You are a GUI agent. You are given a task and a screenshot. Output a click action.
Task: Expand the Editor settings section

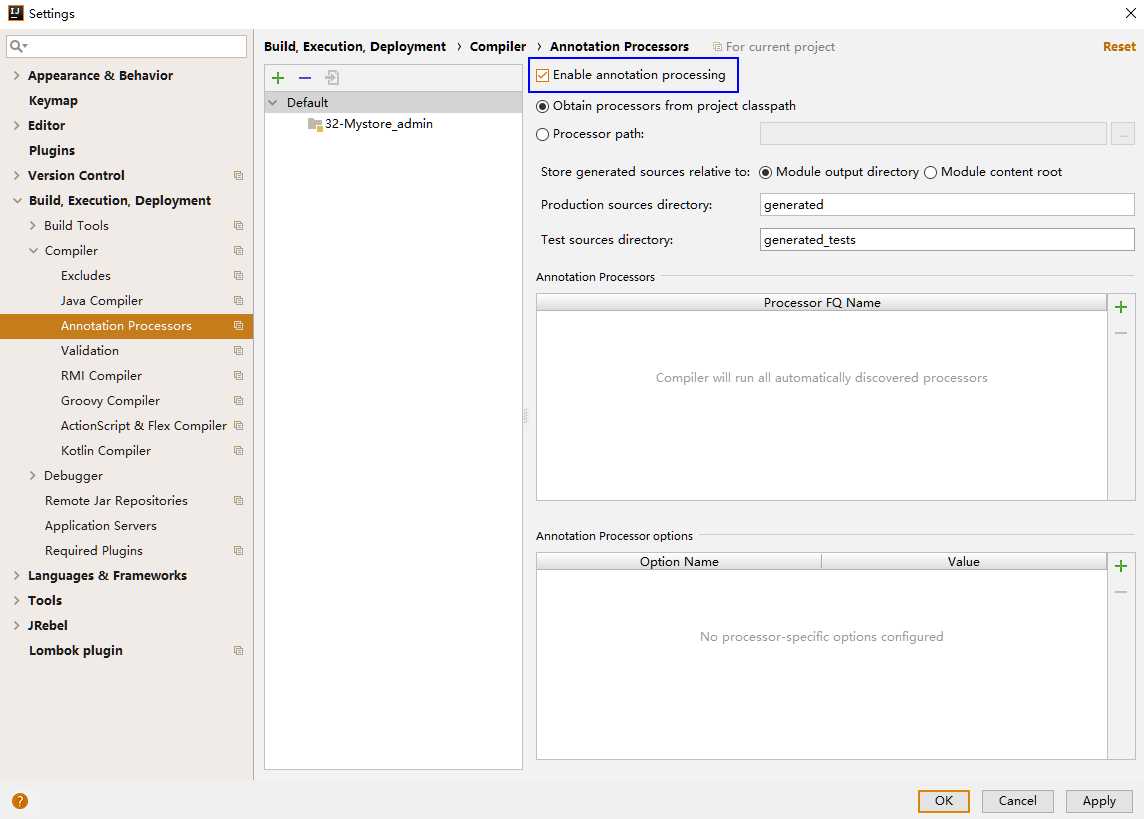[16, 125]
